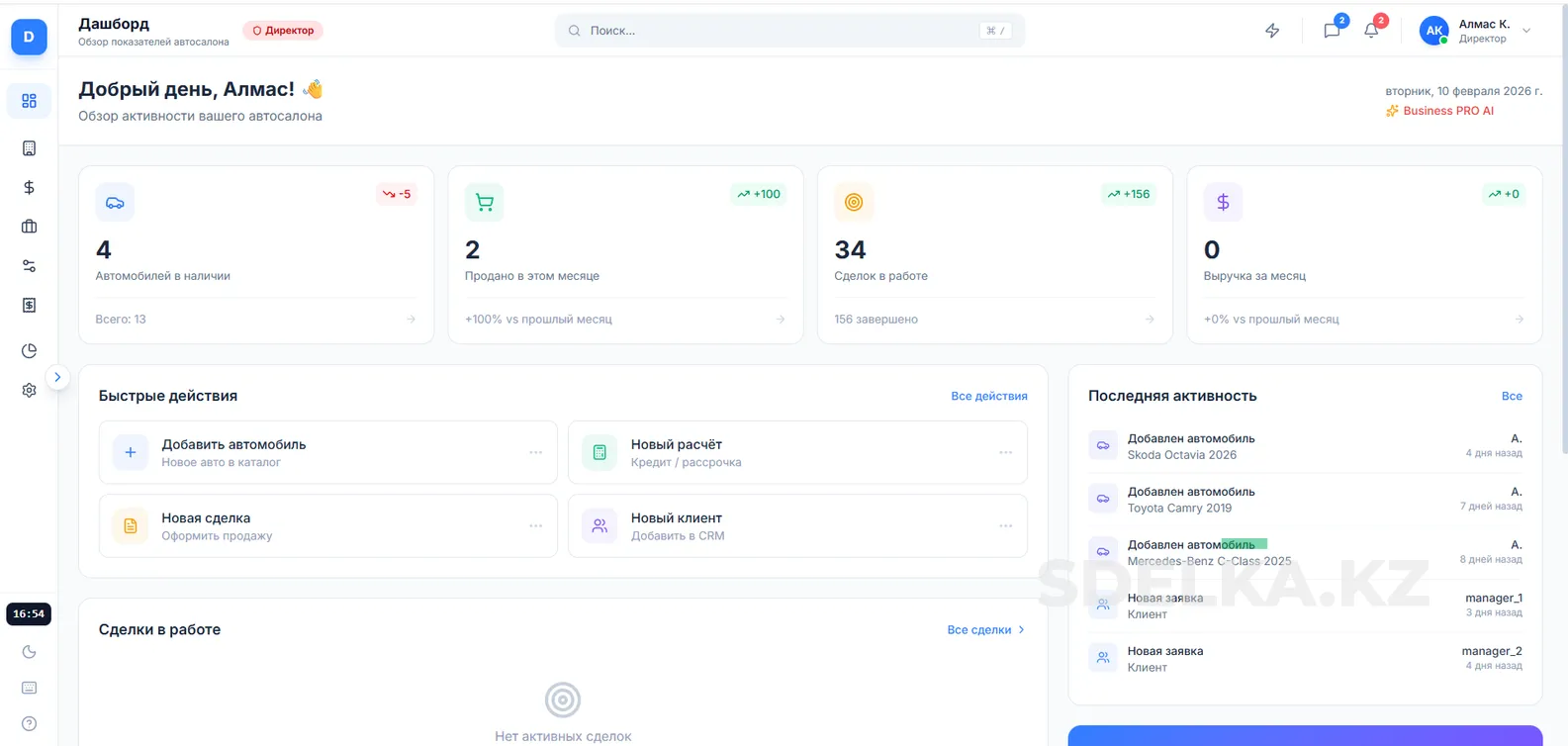Click the dollar sign sidebar icon
This screenshot has height=746, width=1568.
(x=29, y=188)
